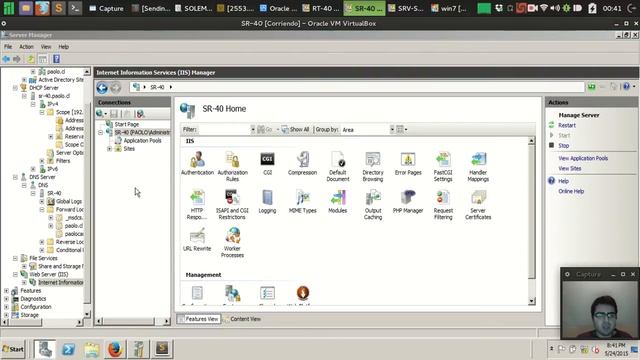Viewport: 640px width, 360px height.
Task: Open the Compression feature
Action: pos(302,163)
